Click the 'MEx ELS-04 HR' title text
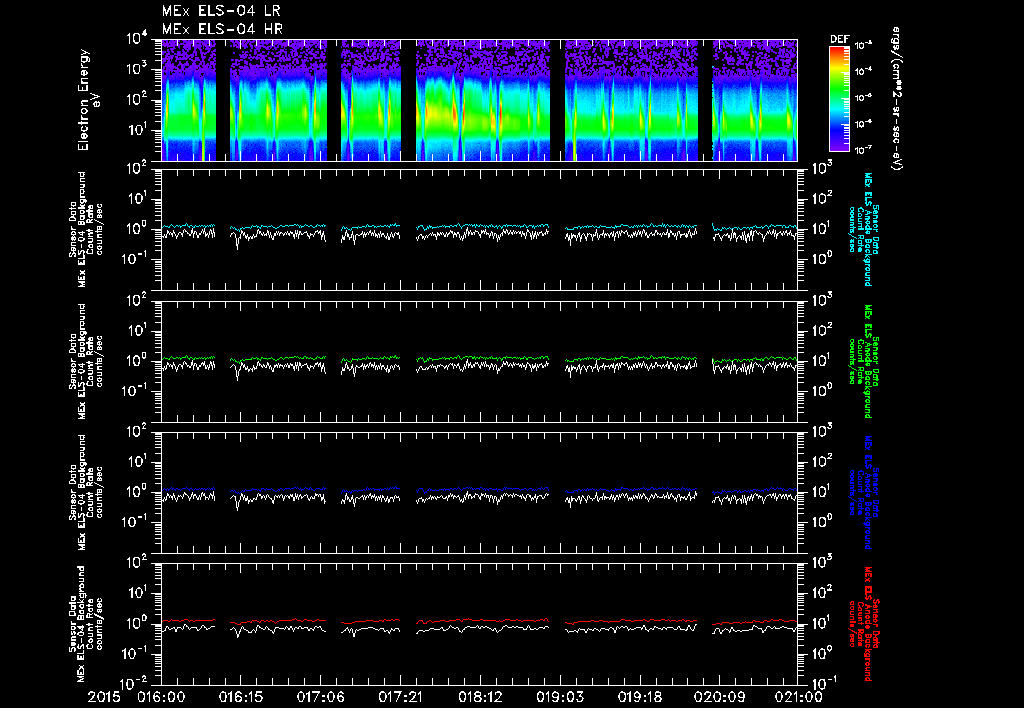Image resolution: width=1024 pixels, height=708 pixels. tap(222, 29)
